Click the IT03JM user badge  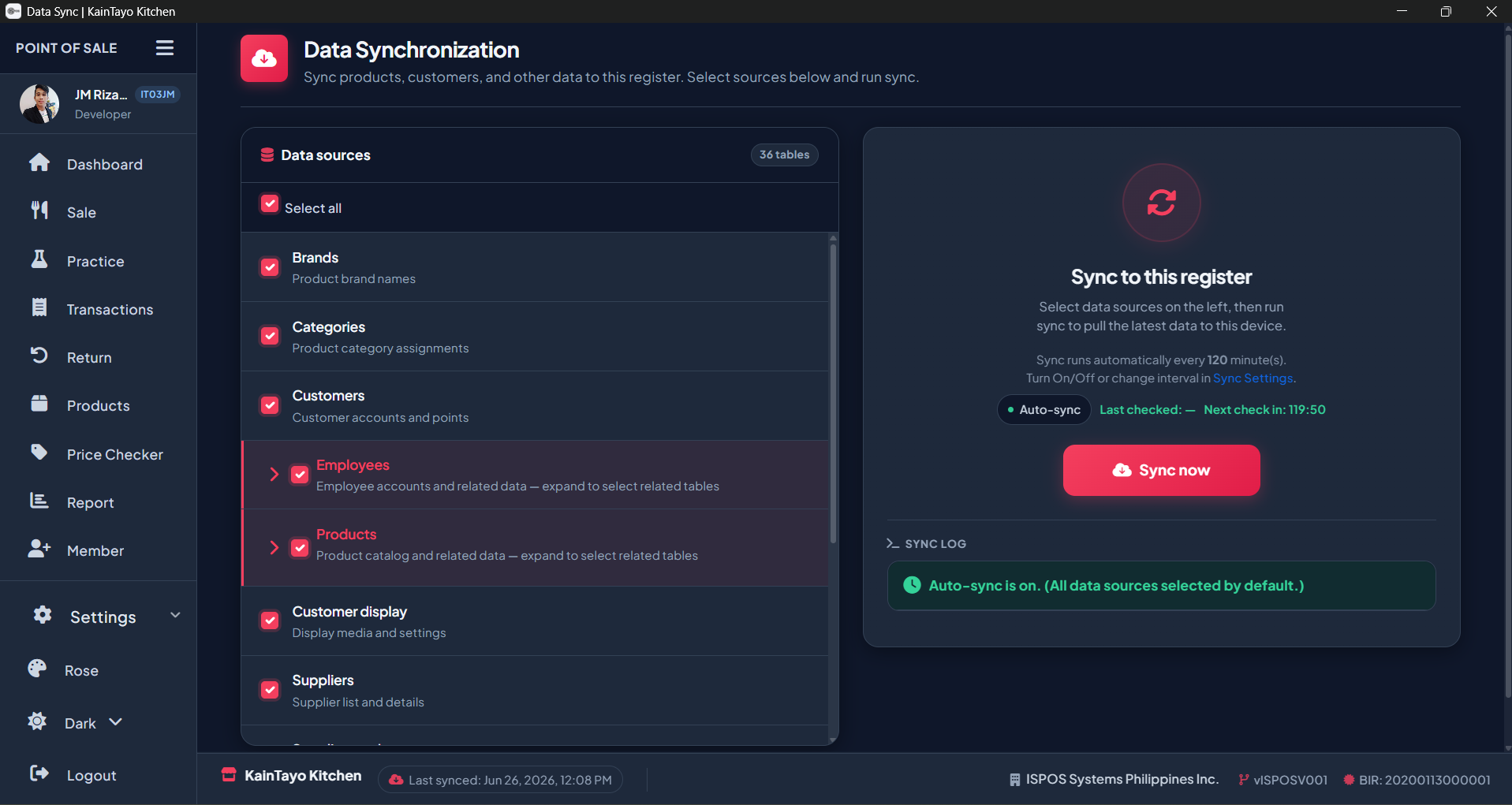click(x=158, y=95)
